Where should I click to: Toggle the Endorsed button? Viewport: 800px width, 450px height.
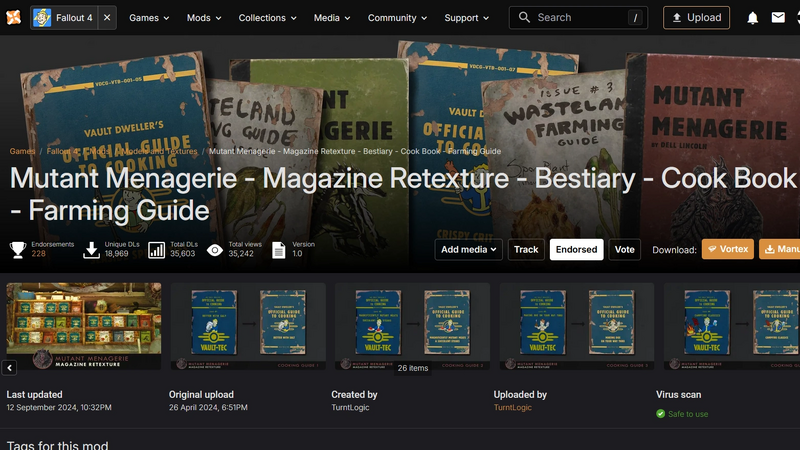pos(576,250)
